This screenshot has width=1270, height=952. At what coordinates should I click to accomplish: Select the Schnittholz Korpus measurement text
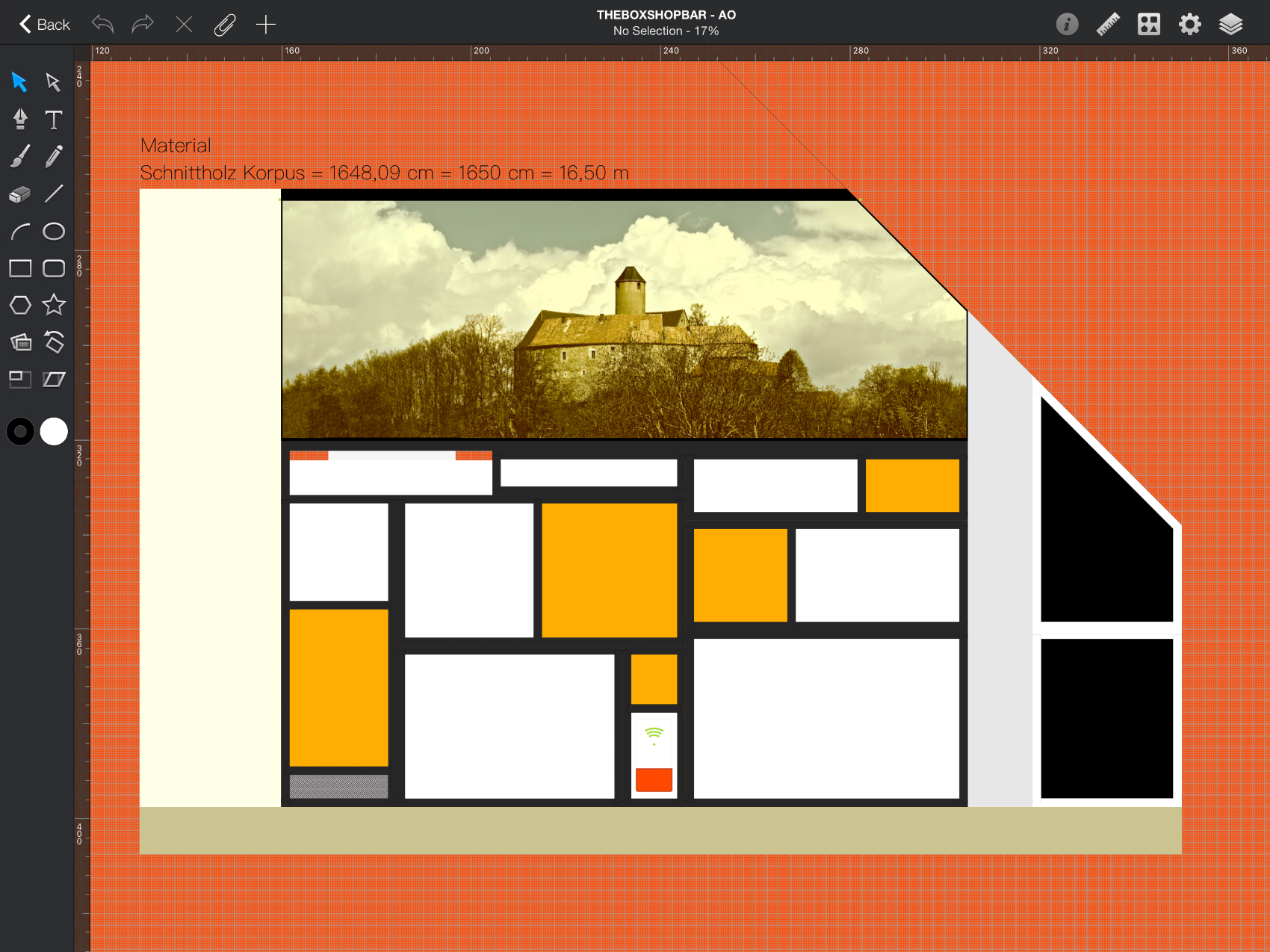pos(385,173)
